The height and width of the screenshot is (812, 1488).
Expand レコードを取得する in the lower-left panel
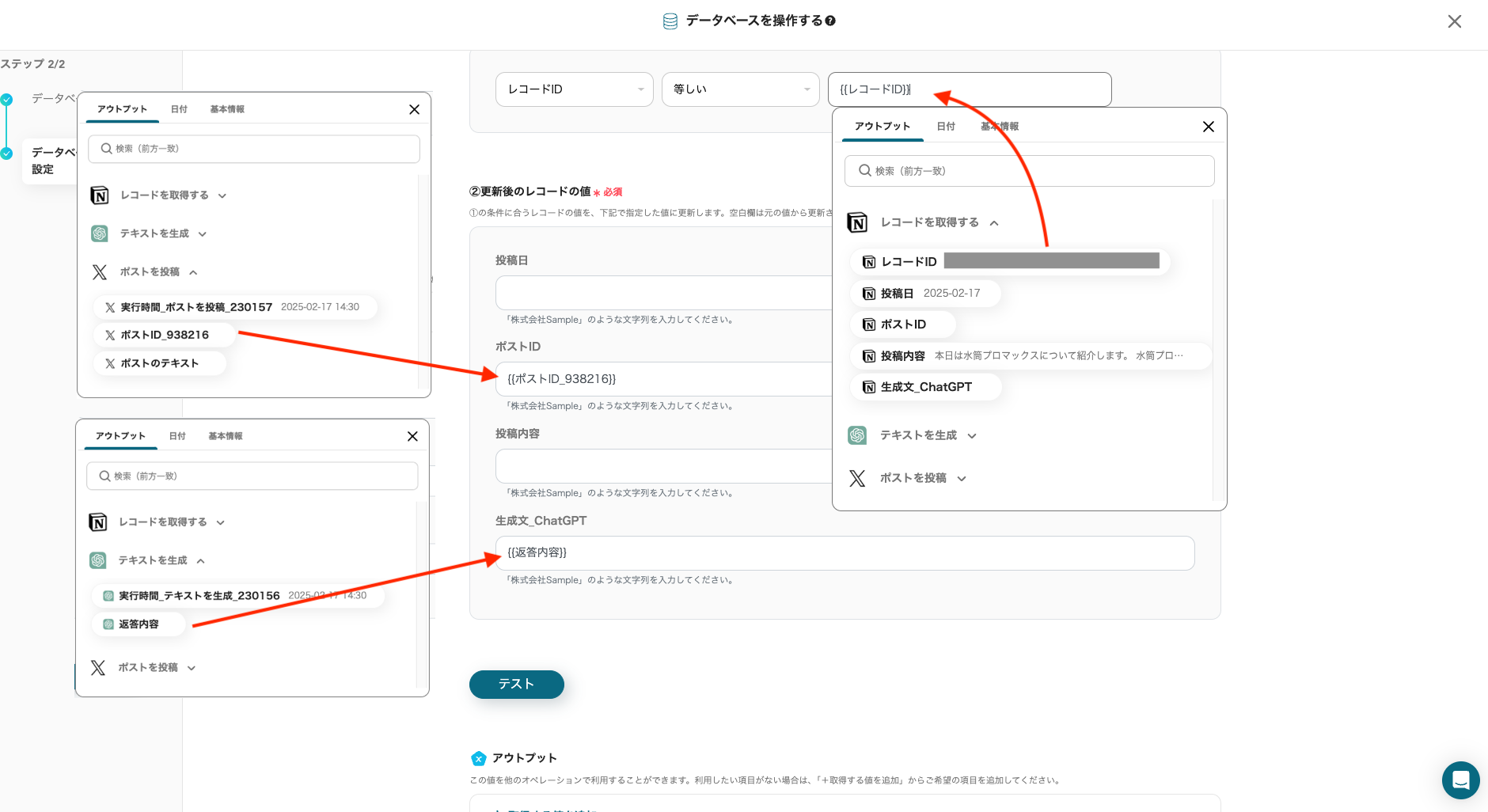221,522
